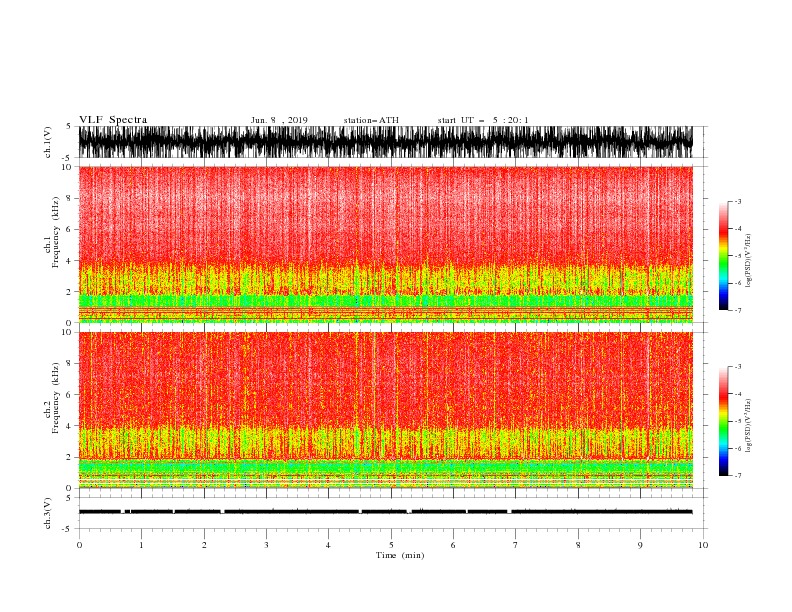Click the date 'Jun. 8 , 2019'
The height and width of the screenshot is (612, 792).
tap(279, 120)
